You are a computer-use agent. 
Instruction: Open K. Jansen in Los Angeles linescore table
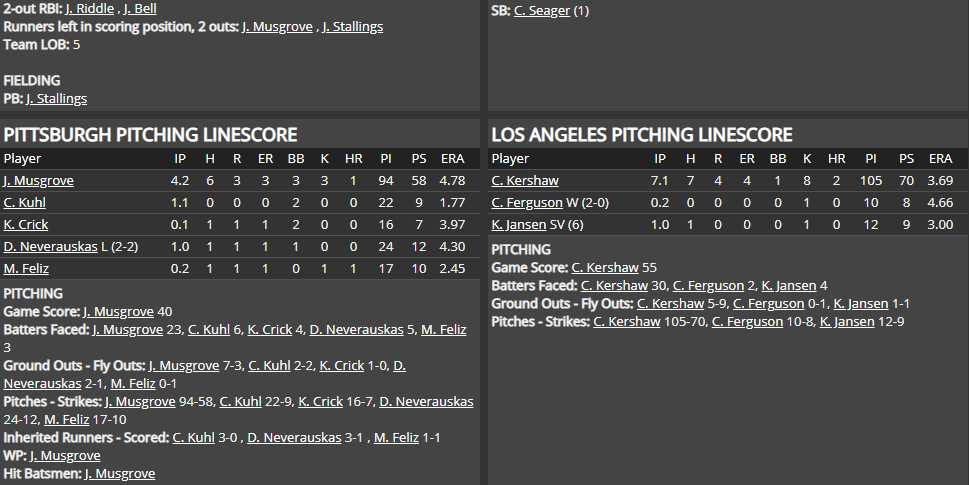[519, 224]
